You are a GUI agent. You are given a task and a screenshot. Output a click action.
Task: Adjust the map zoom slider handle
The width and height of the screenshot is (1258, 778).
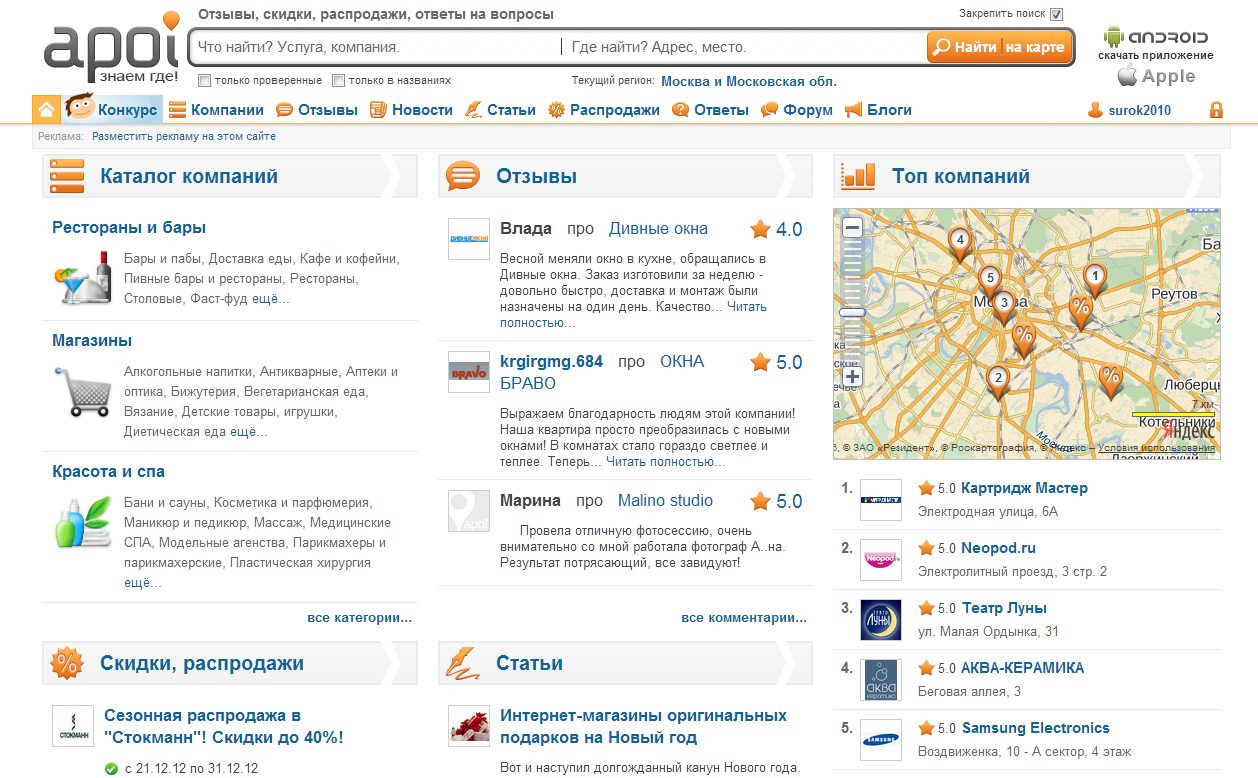(853, 312)
